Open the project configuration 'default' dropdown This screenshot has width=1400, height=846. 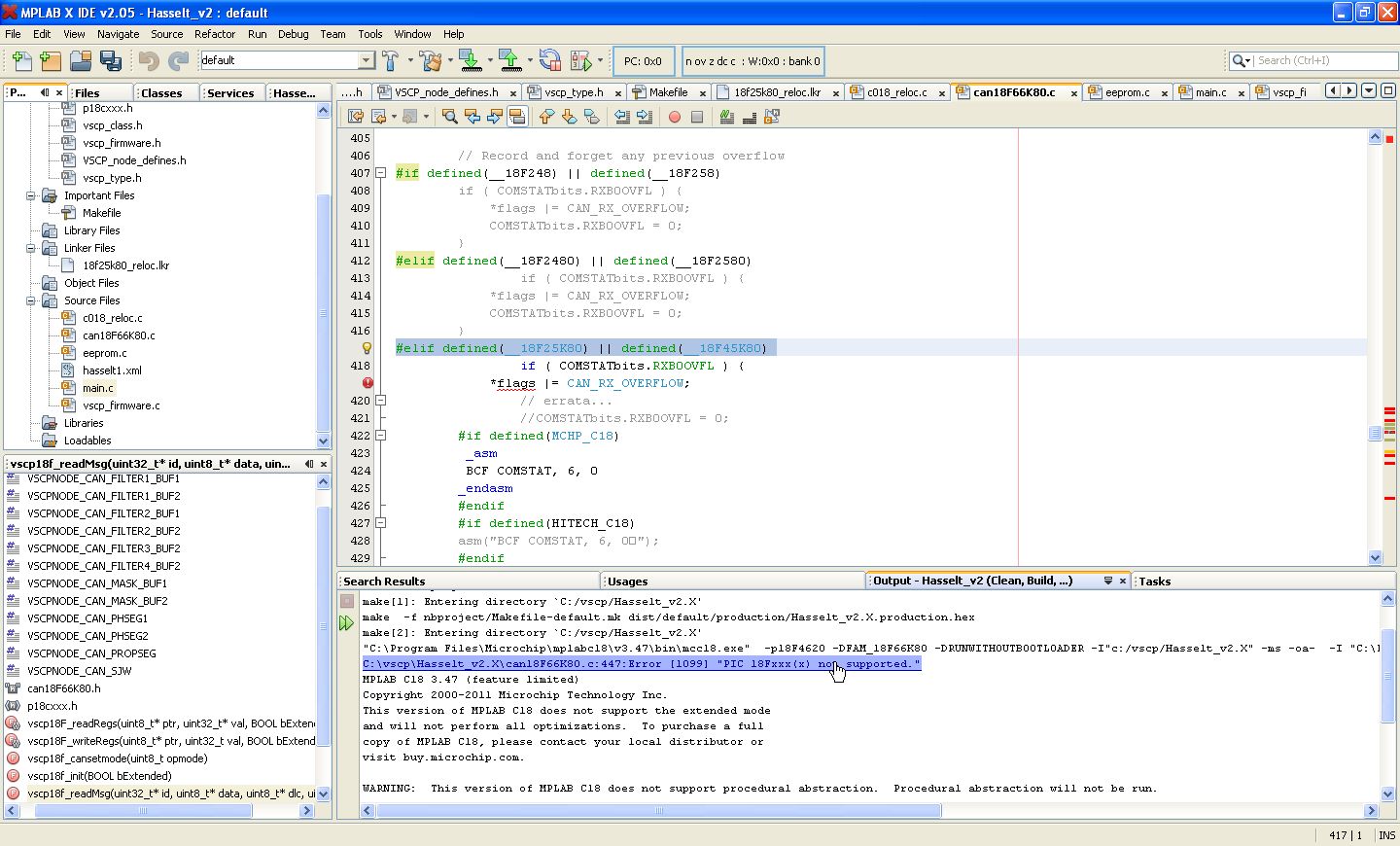pyautogui.click(x=366, y=60)
